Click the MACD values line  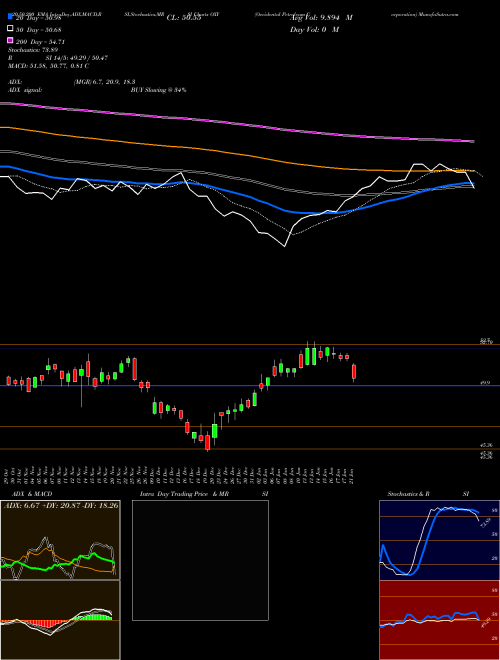[48, 66]
